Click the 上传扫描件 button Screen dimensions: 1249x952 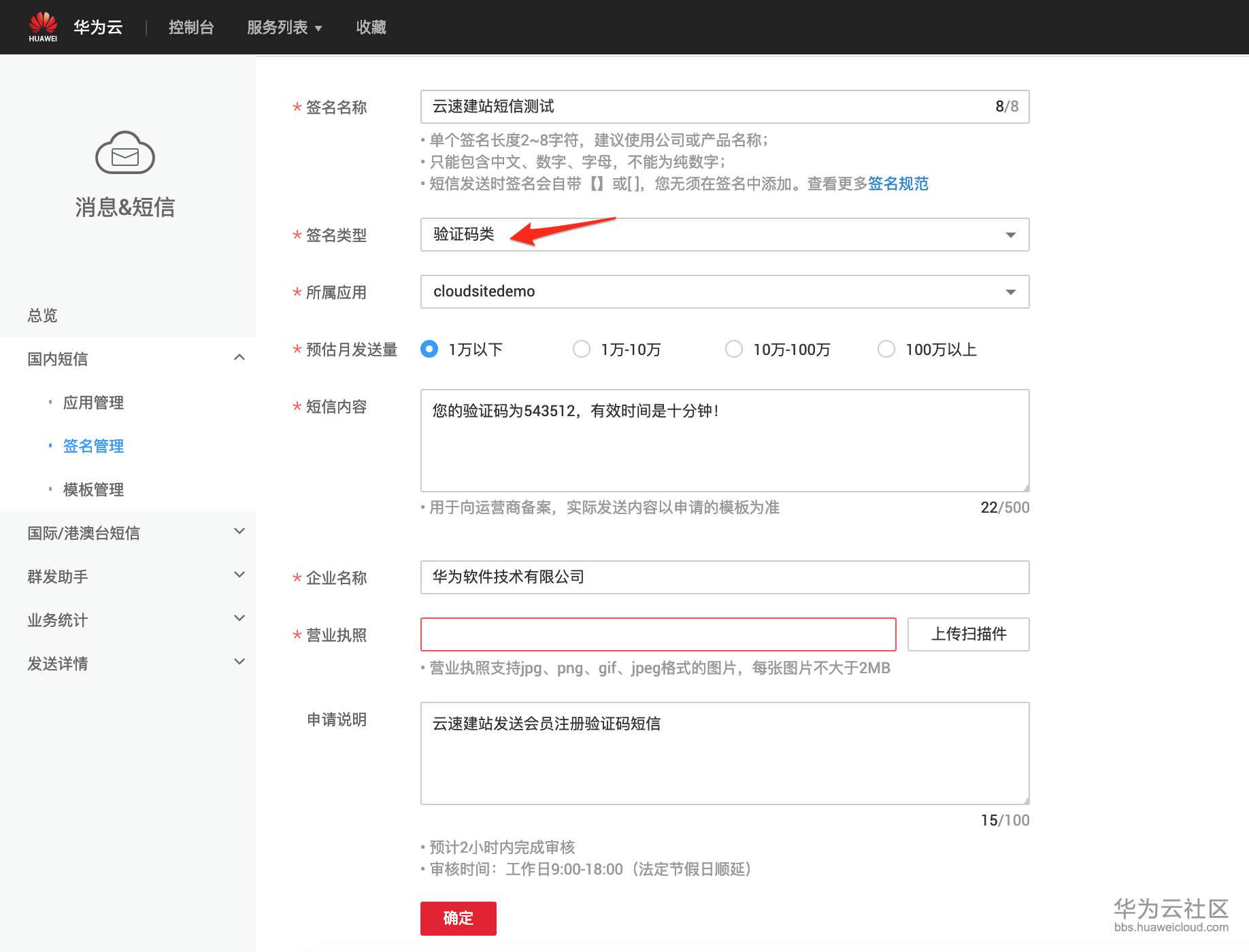969,634
